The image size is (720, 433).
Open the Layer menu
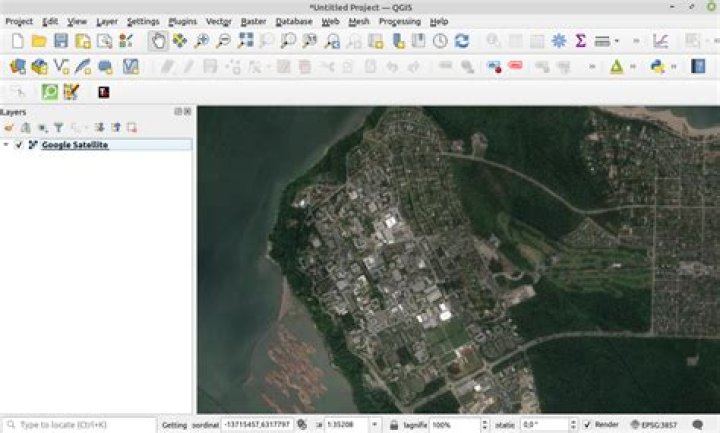coord(107,22)
